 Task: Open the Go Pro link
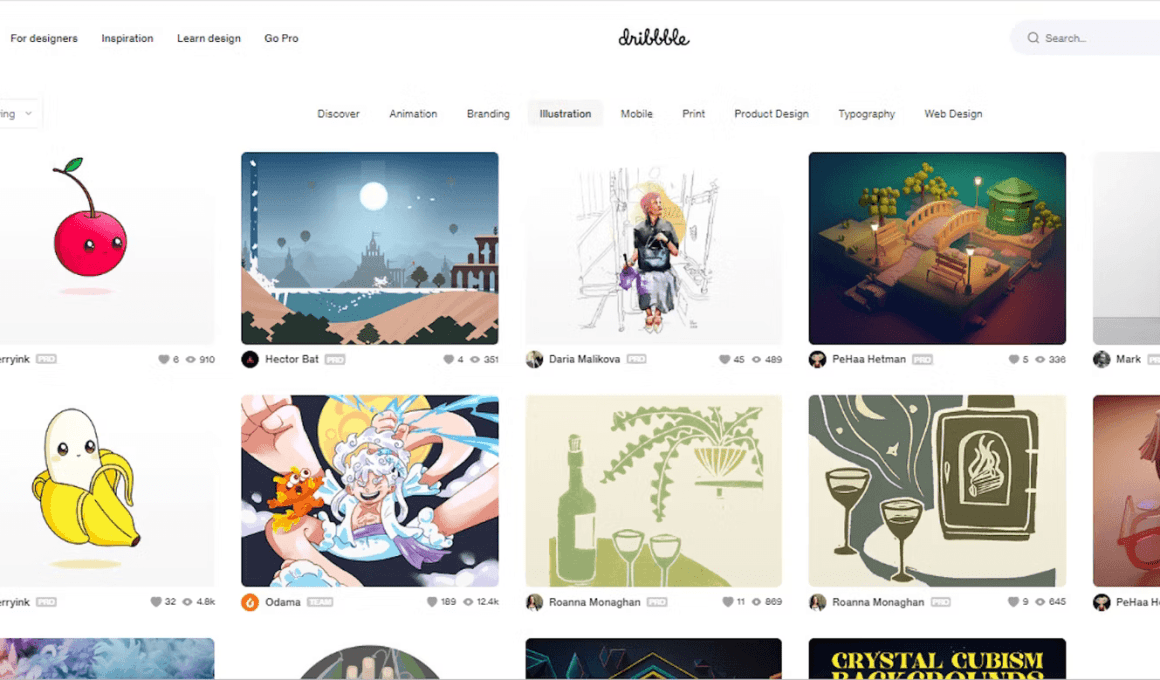pos(281,38)
